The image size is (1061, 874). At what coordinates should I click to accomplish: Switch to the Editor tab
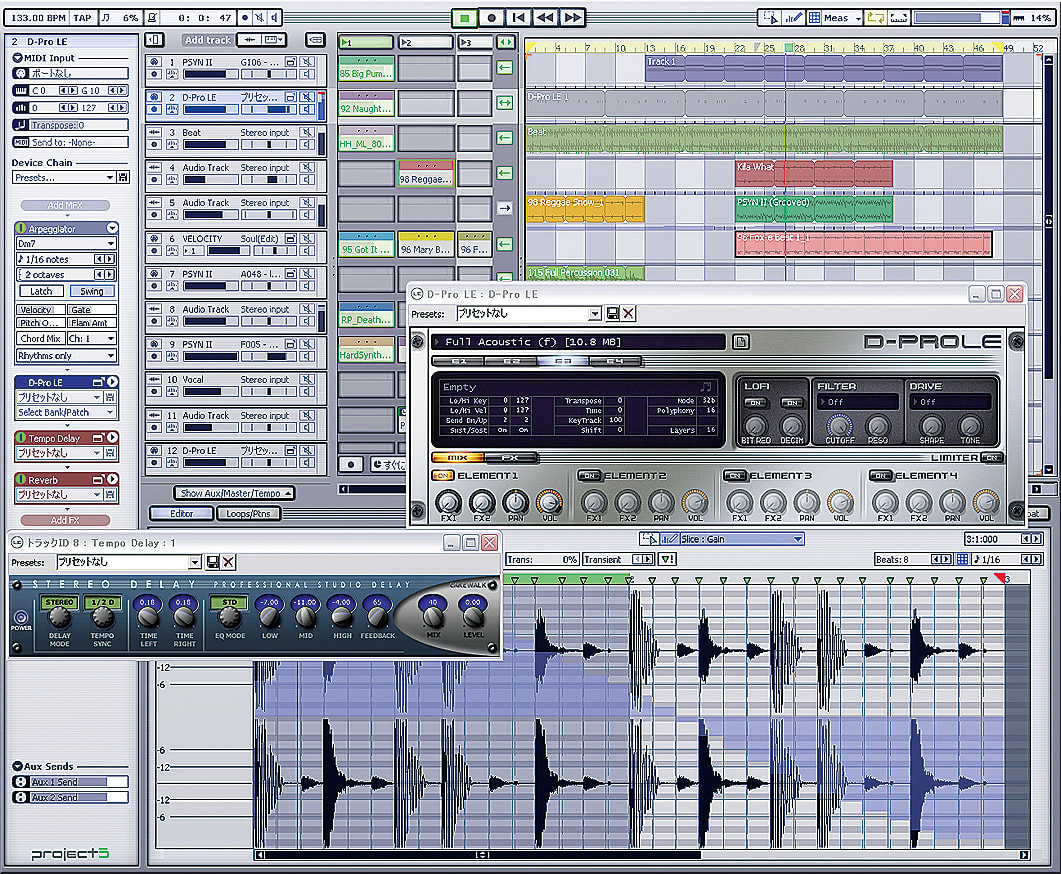tap(181, 513)
